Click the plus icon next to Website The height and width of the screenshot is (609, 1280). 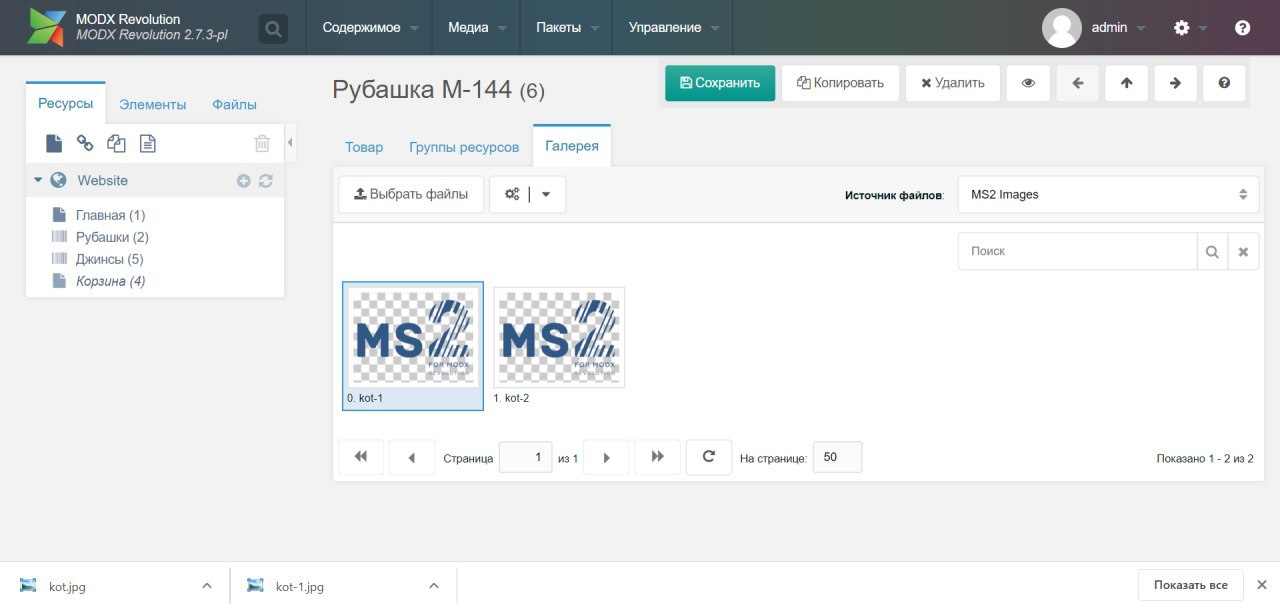(243, 181)
